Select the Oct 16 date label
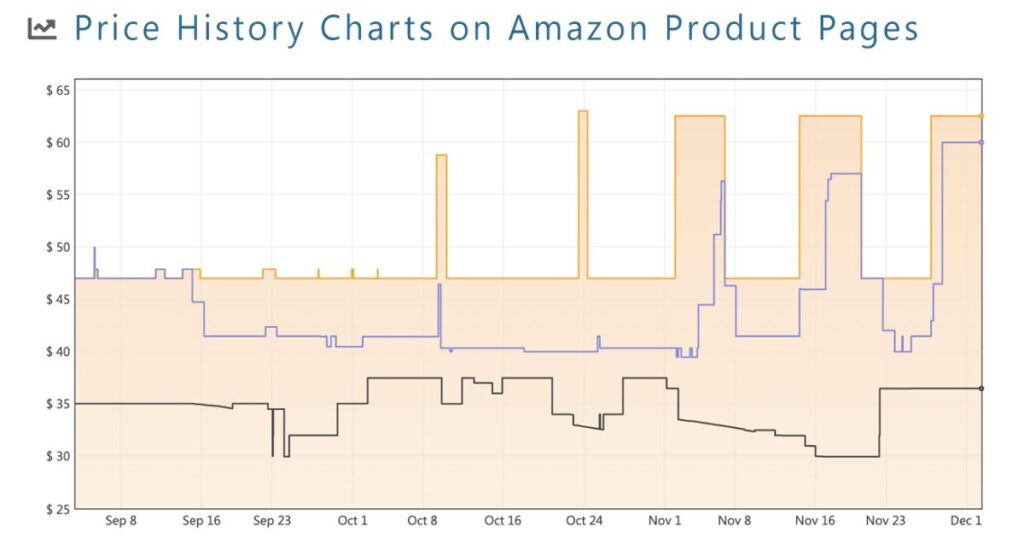This screenshot has width=1024, height=538. click(x=502, y=521)
